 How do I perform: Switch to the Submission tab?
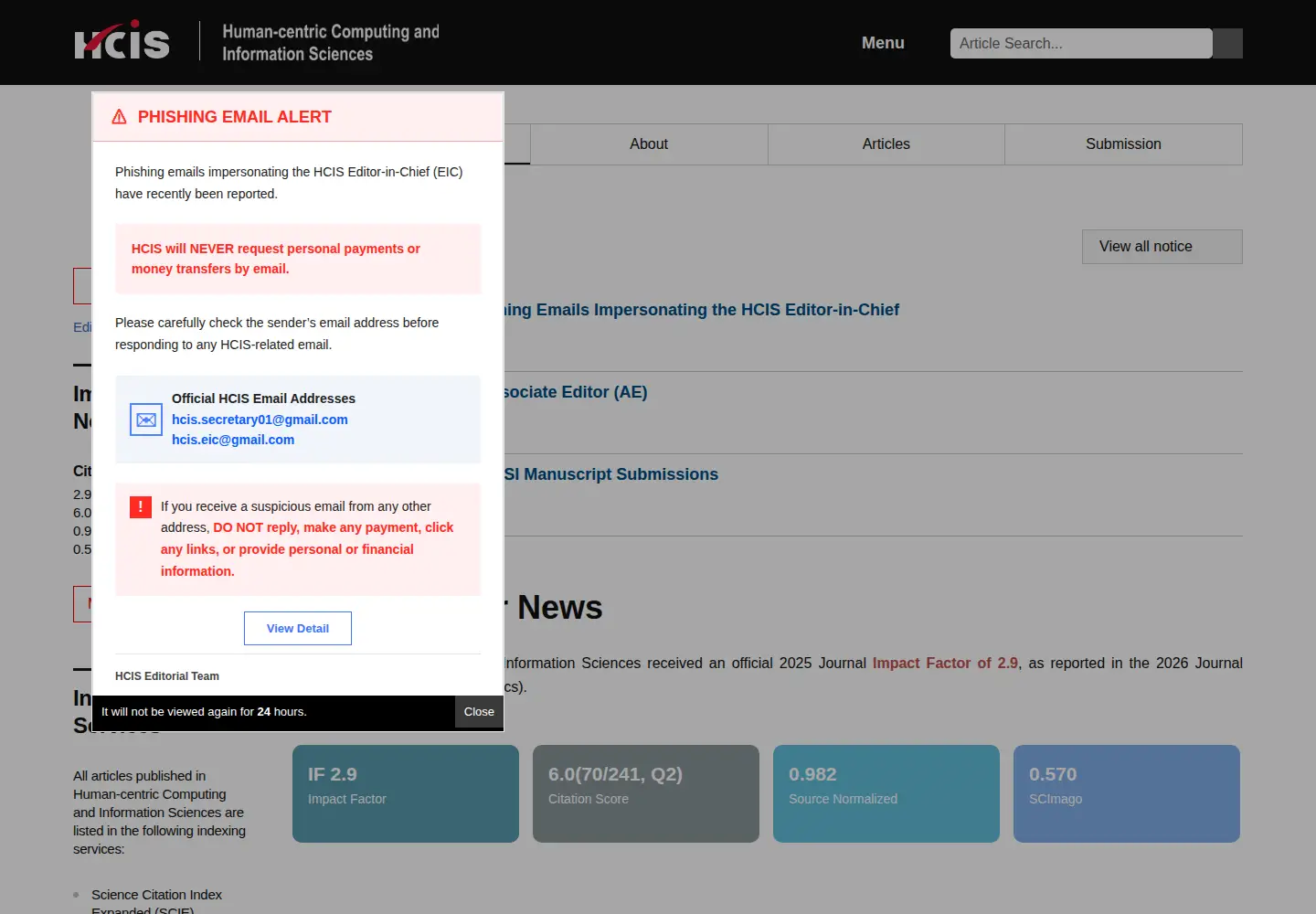click(1123, 144)
